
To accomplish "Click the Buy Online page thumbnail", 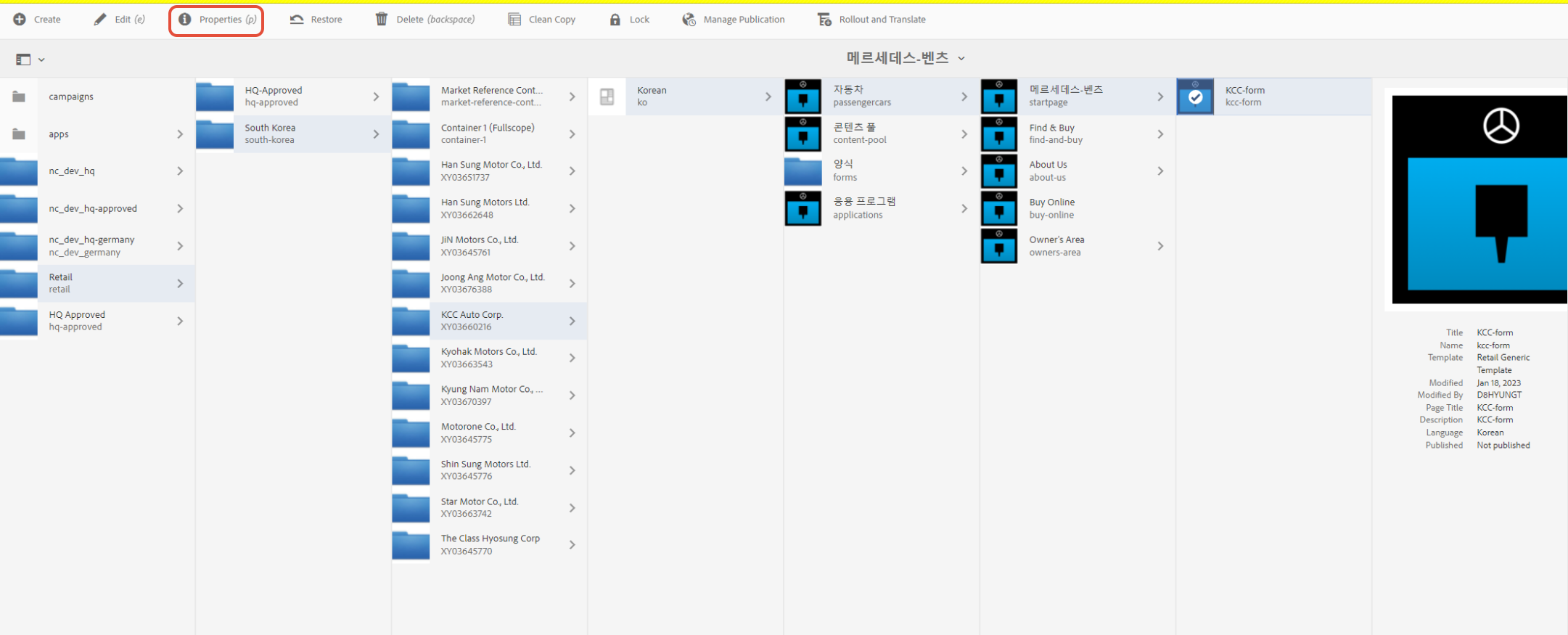I will [999, 209].
